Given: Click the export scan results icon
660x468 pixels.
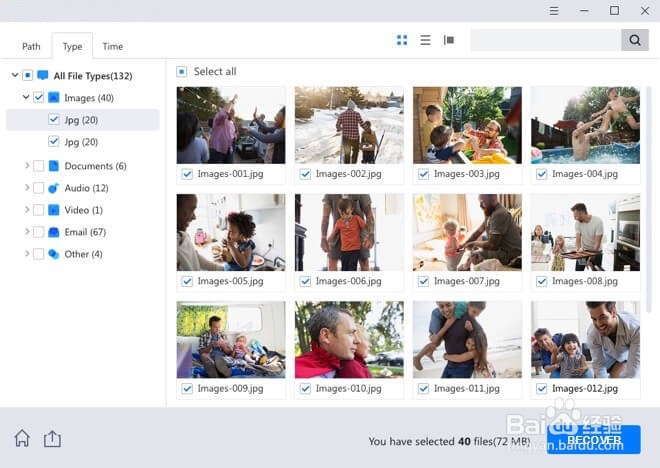Looking at the screenshot, I should pyautogui.click(x=52, y=439).
